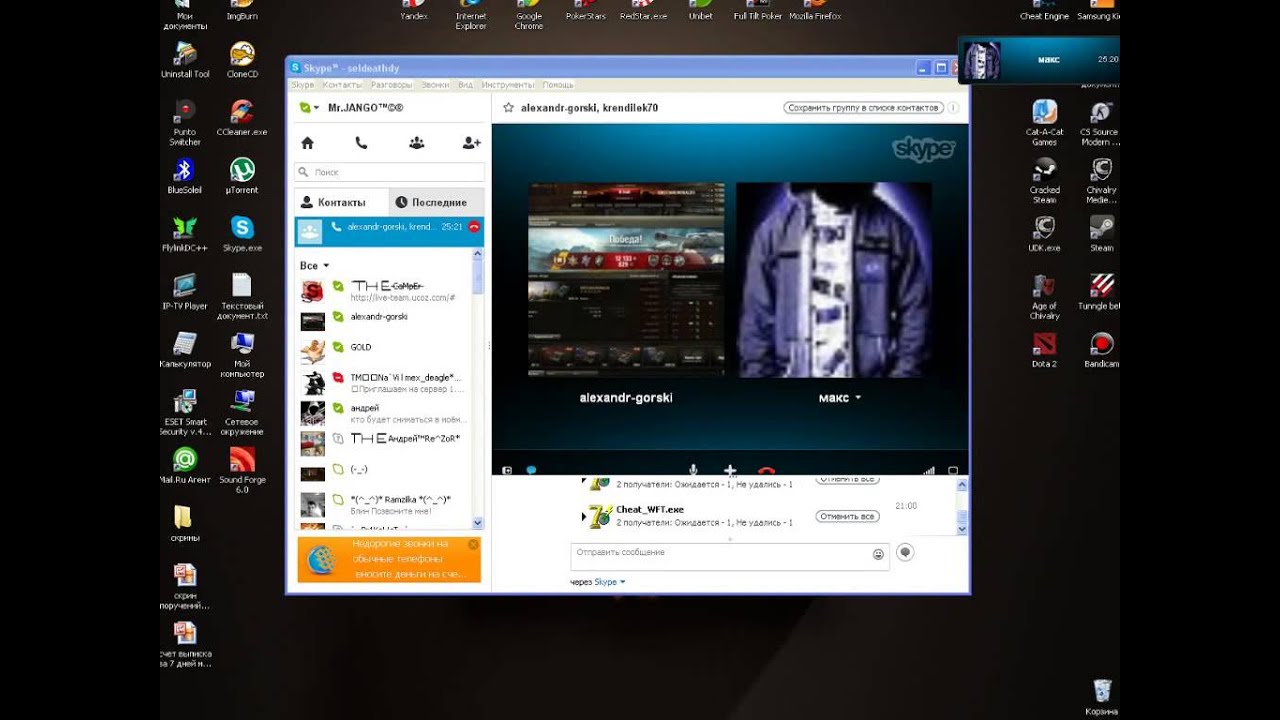Switch to the 'Последние' tab
Screen dimensions: 1280x720
(436, 202)
